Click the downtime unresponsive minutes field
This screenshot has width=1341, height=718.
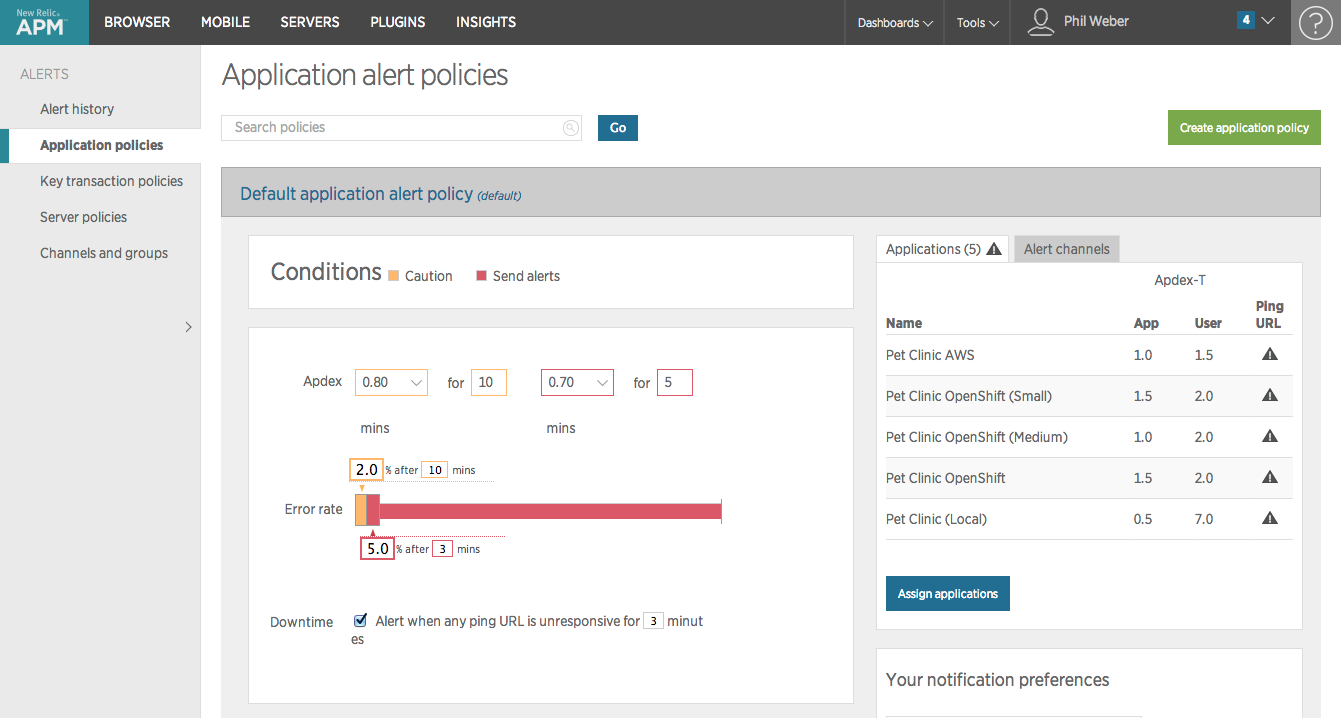[653, 620]
